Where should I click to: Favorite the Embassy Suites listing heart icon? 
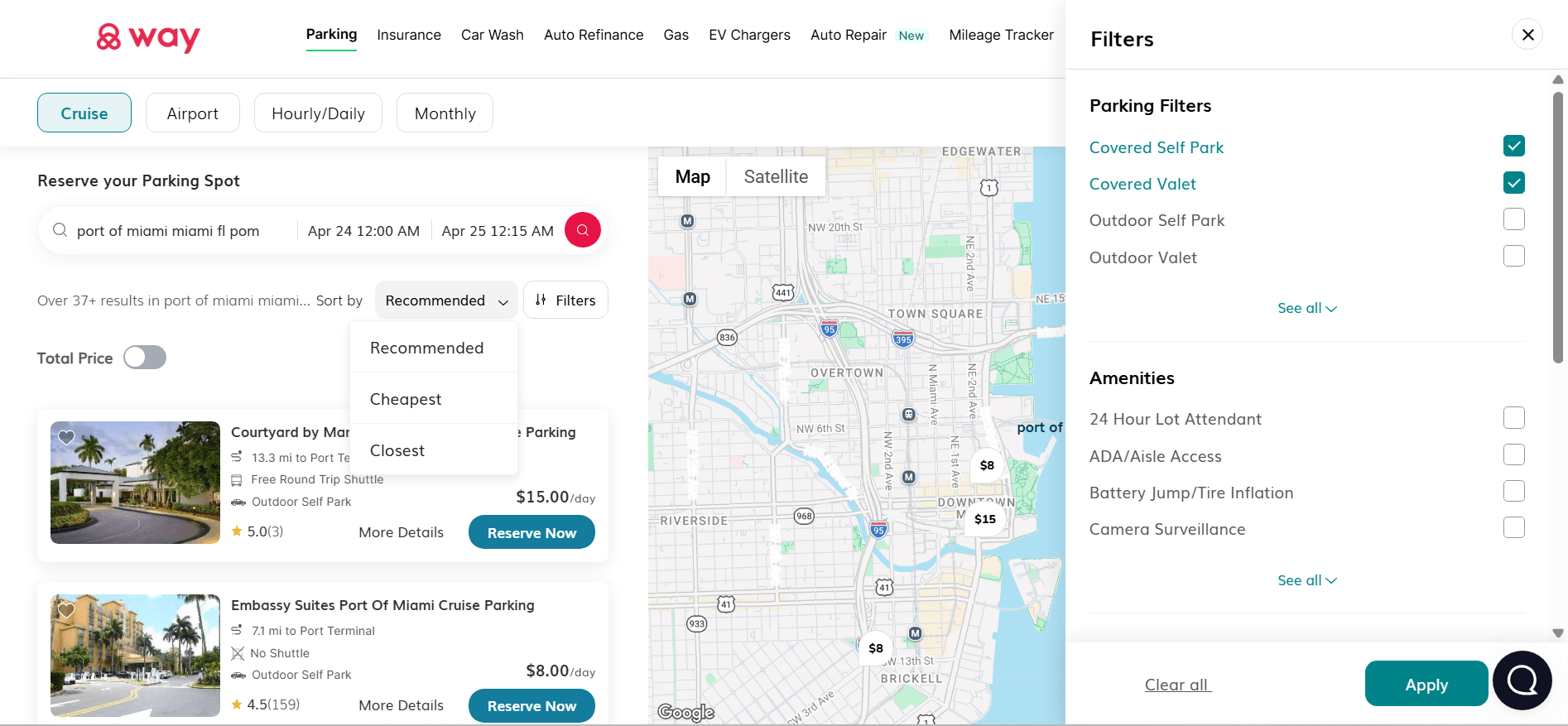(x=66, y=610)
